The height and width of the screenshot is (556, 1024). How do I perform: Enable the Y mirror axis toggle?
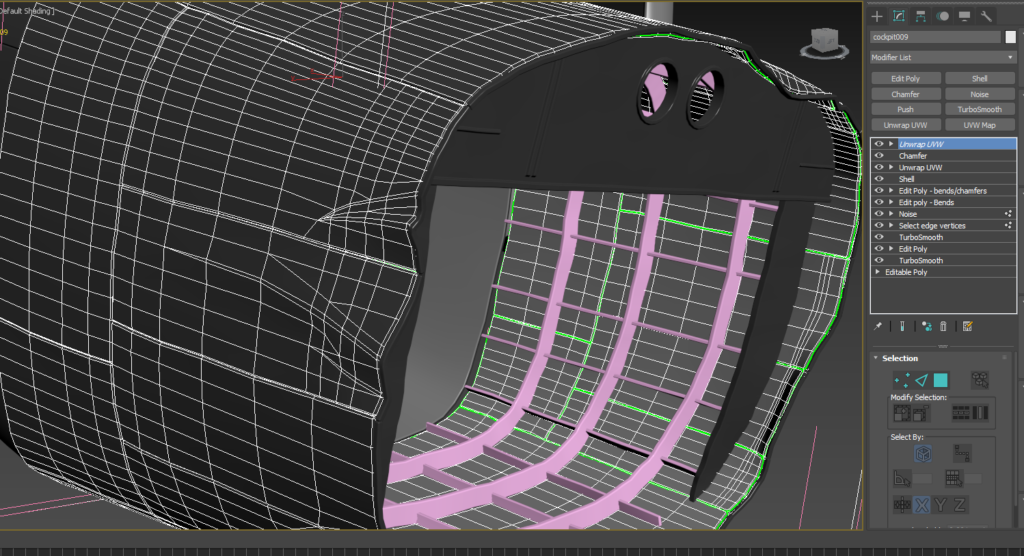940,504
